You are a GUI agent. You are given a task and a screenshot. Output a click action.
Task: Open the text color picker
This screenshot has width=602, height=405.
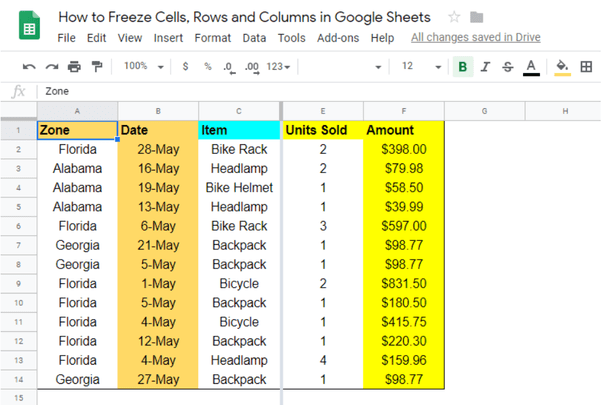coord(531,68)
